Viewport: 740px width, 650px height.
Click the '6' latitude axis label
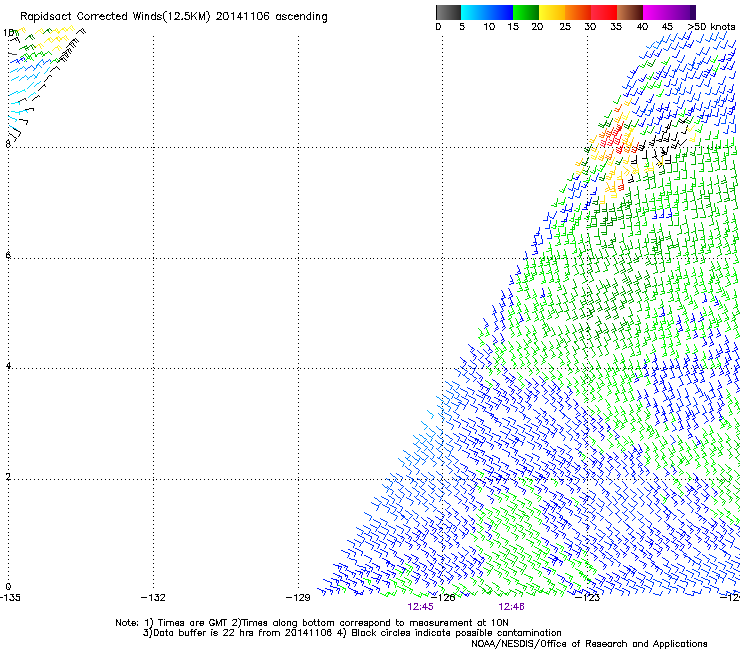pyautogui.click(x=8, y=255)
